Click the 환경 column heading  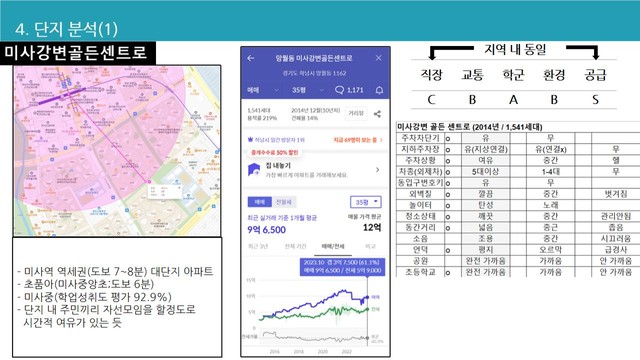[x=554, y=75]
